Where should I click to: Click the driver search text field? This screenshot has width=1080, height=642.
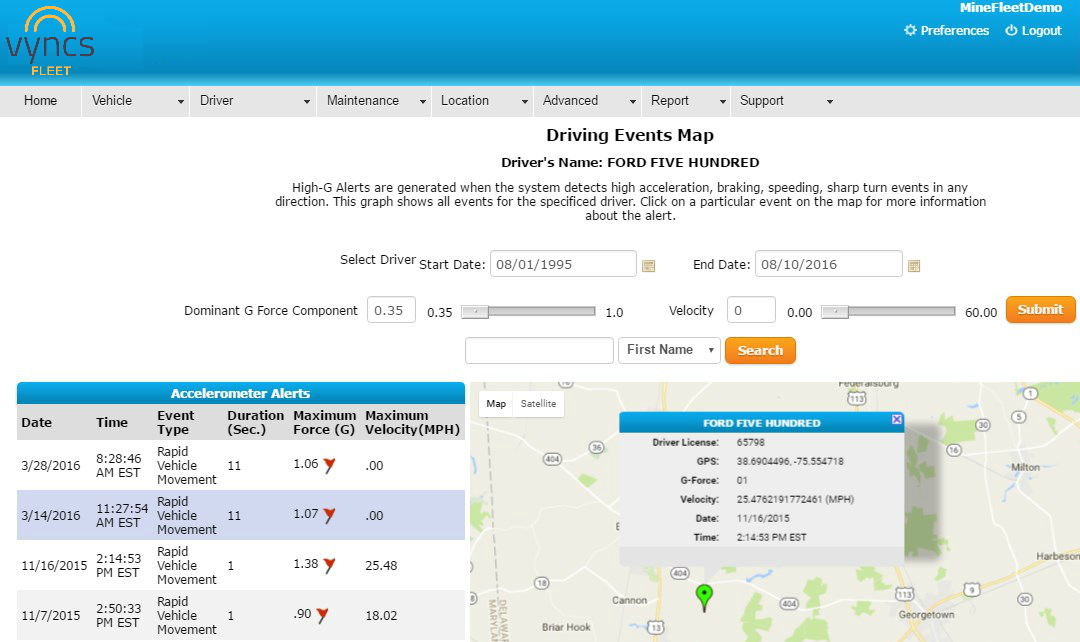(x=539, y=350)
